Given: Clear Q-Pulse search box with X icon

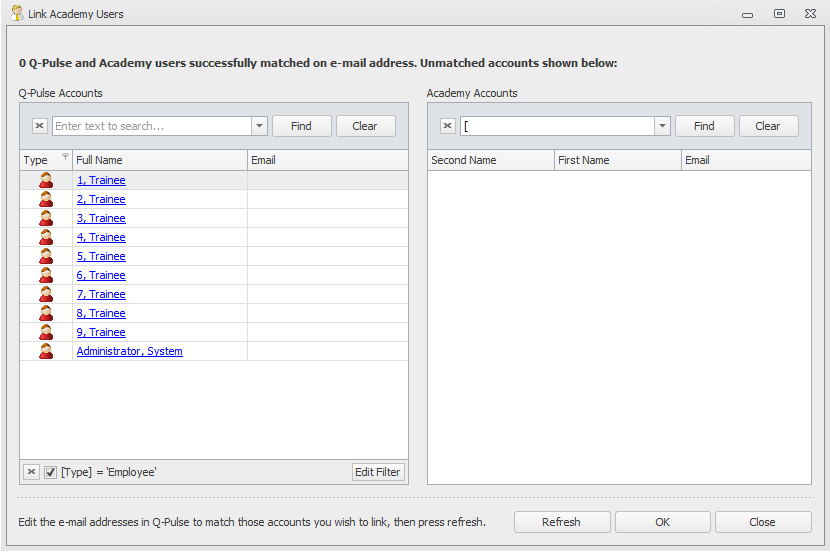Looking at the screenshot, I should click(x=40, y=126).
